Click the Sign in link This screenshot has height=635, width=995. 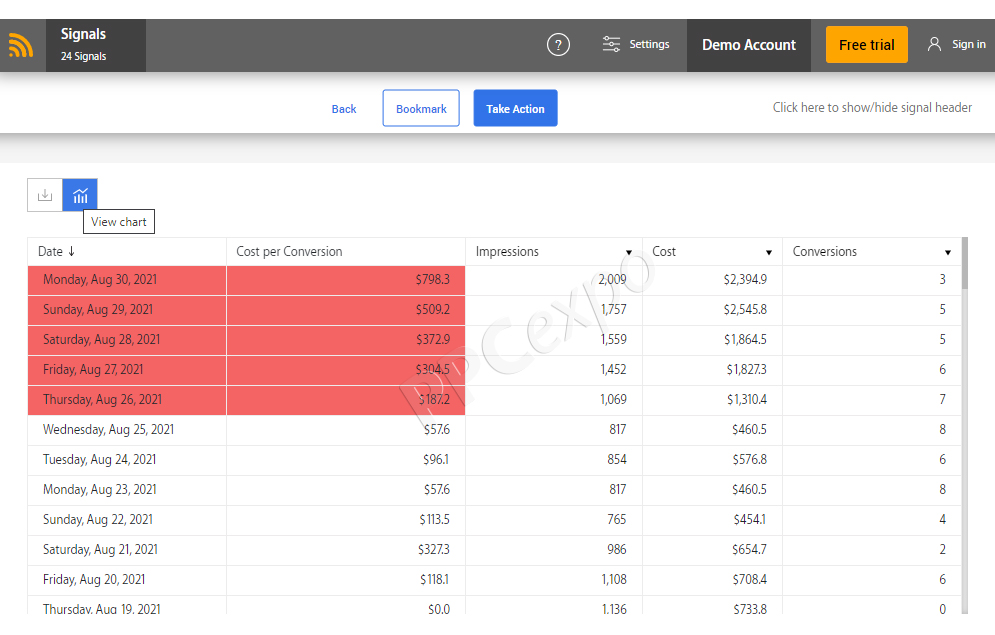(968, 44)
